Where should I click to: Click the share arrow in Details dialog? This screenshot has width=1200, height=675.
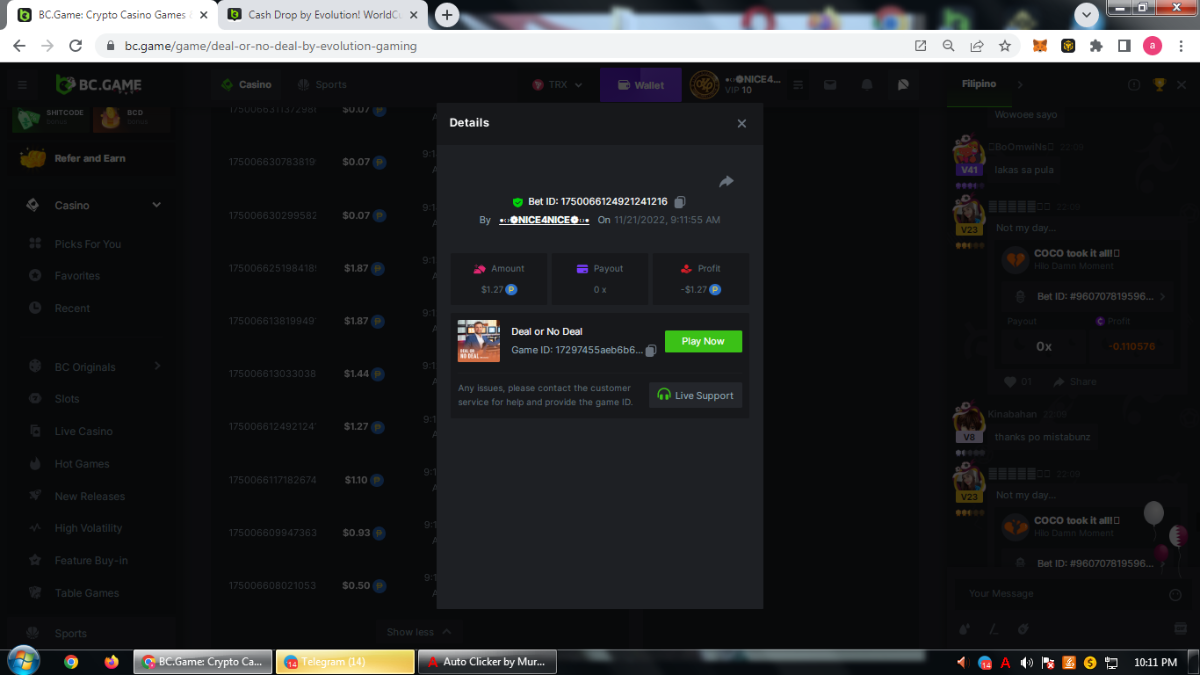pyautogui.click(x=726, y=181)
